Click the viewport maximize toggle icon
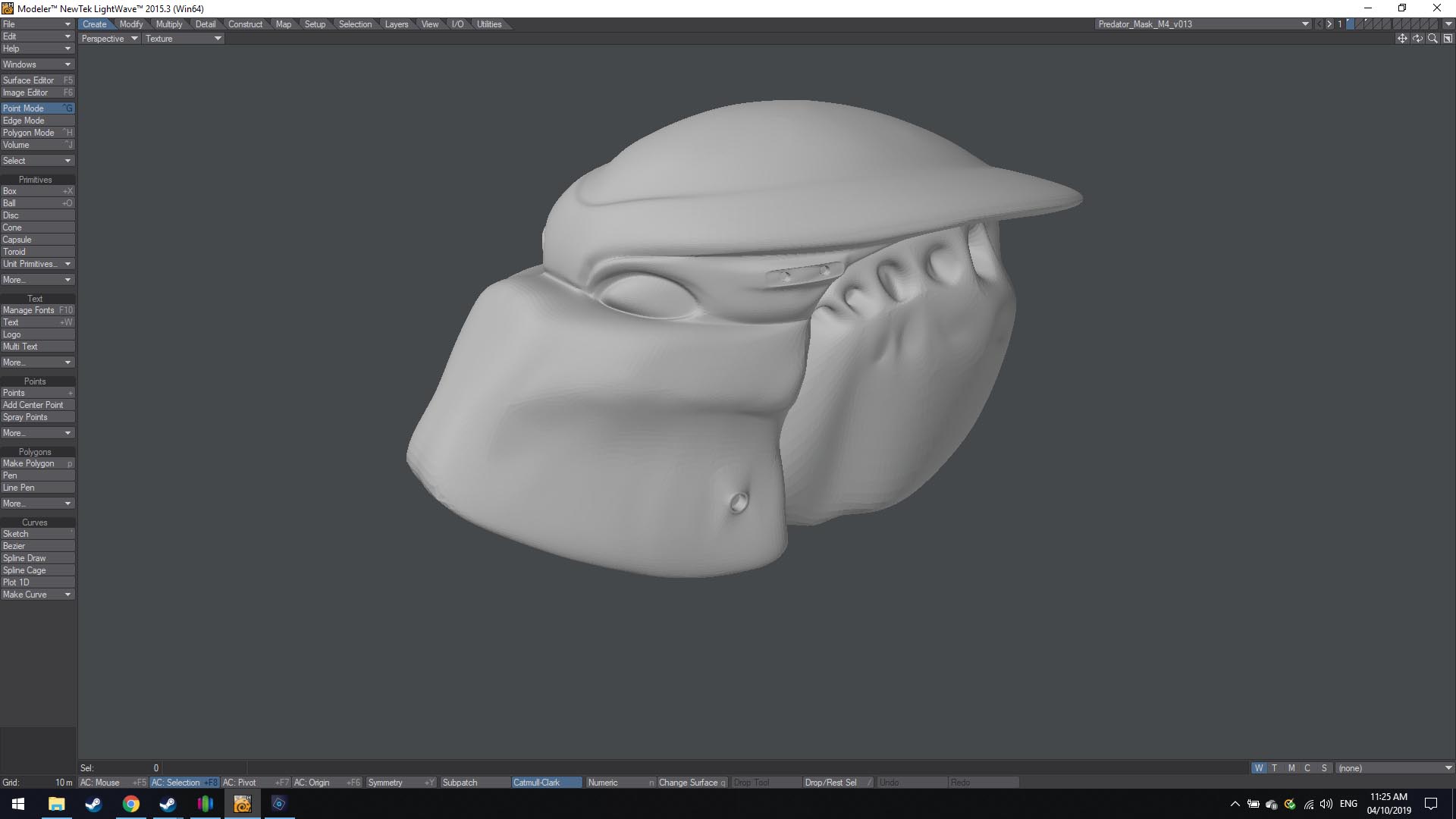 (x=1448, y=39)
